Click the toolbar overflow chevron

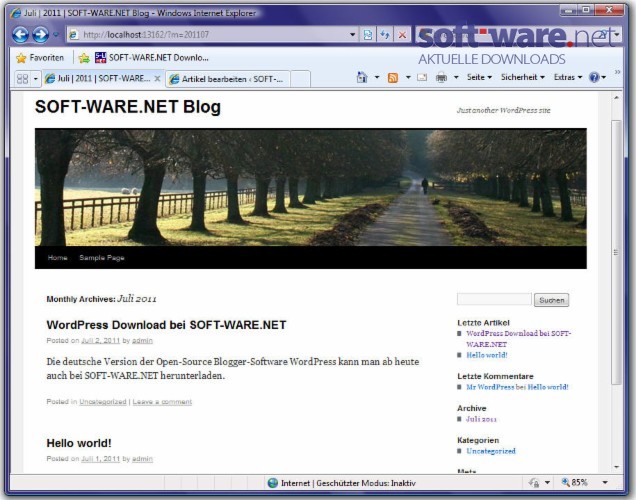[617, 72]
